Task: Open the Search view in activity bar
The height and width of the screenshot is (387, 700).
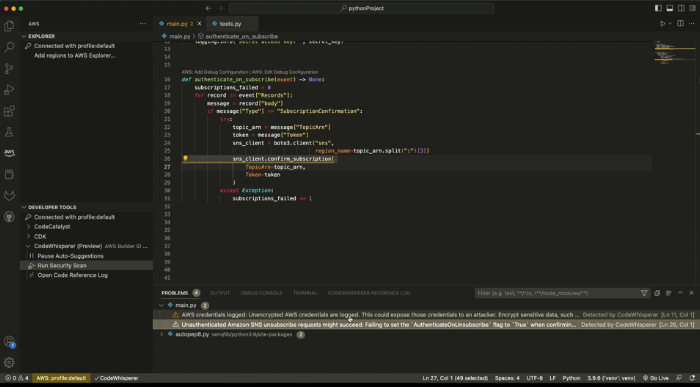Action: point(9,47)
